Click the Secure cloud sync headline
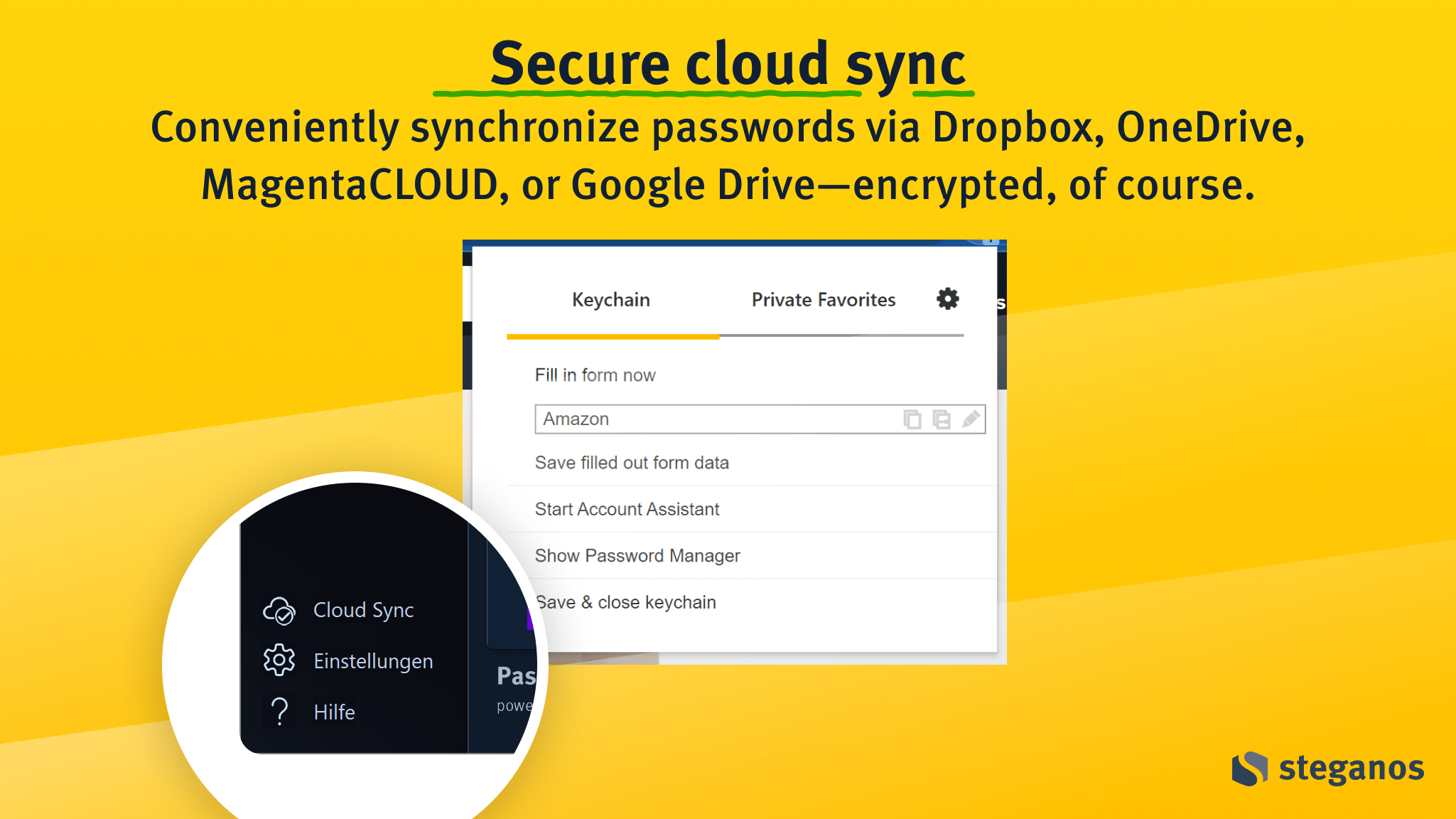The width and height of the screenshot is (1456, 819). 727,64
